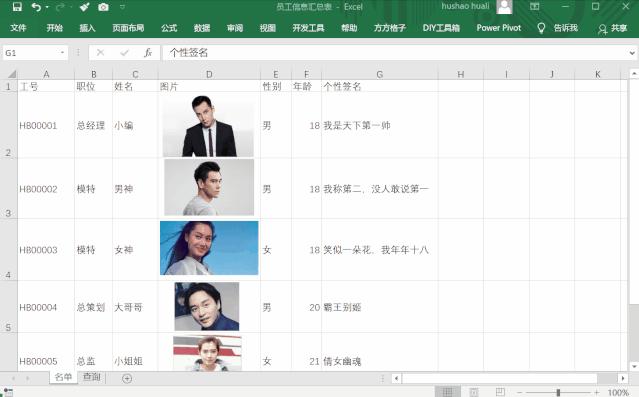Click the 总经理 cell
Image resolution: width=639 pixels, height=397 pixels.
pyautogui.click(x=93, y=126)
